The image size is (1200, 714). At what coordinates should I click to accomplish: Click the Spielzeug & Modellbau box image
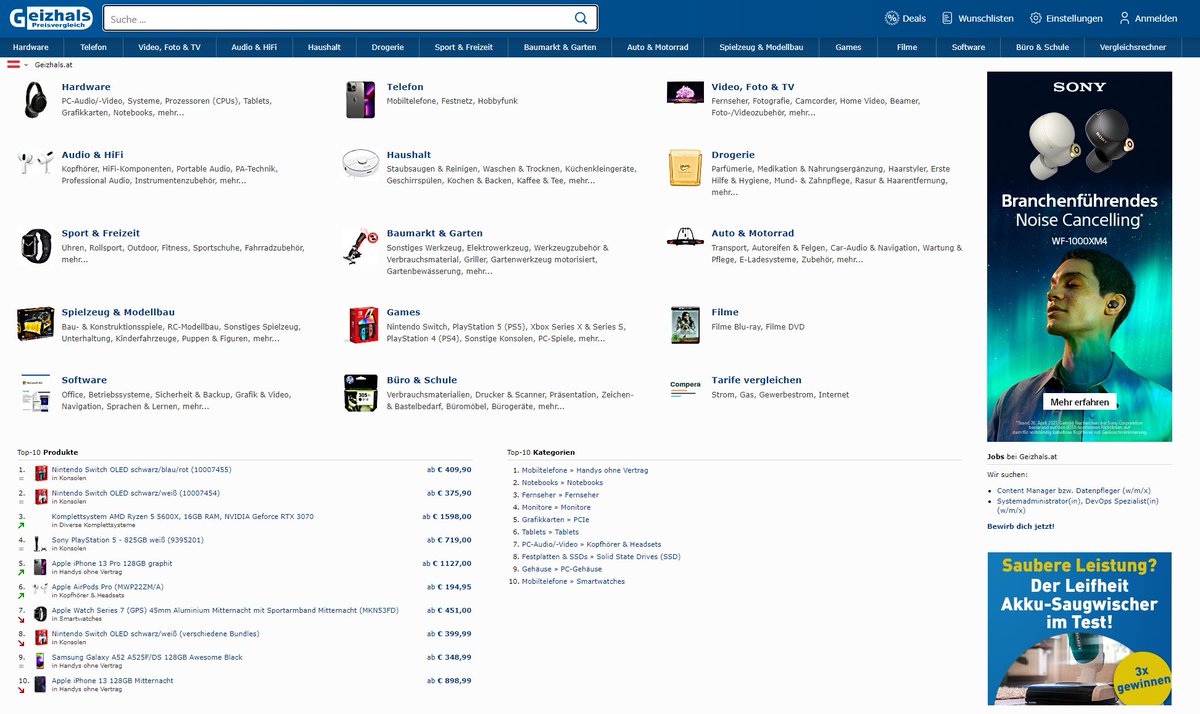35,323
